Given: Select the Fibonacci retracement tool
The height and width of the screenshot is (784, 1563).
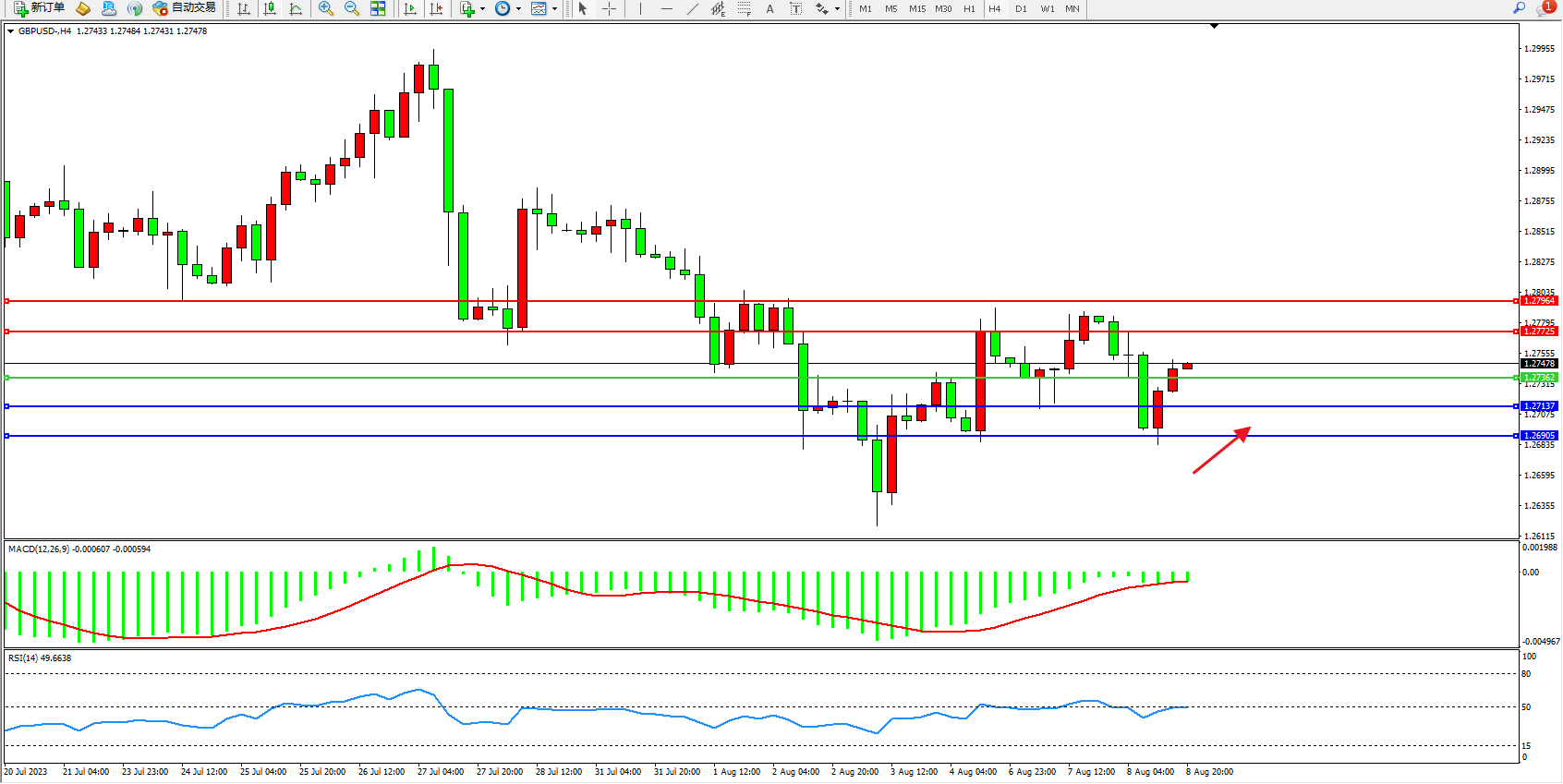Looking at the screenshot, I should [x=744, y=8].
